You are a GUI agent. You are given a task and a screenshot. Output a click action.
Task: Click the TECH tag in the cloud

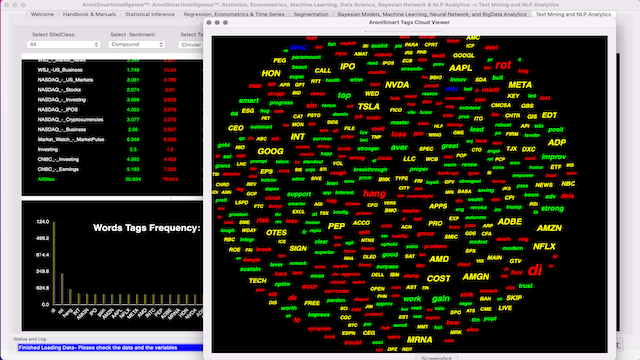click(x=258, y=281)
